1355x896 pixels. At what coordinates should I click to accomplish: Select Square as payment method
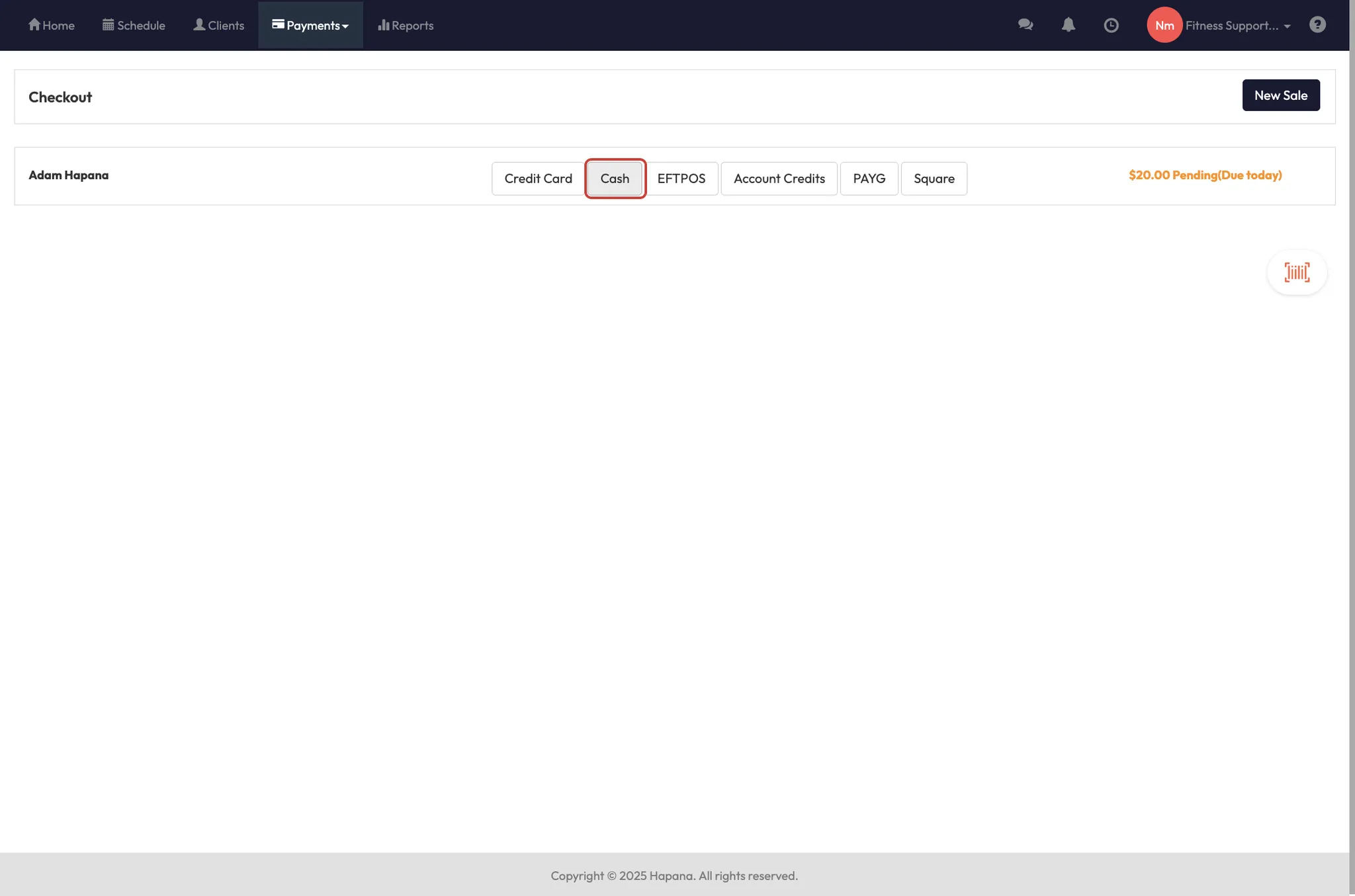point(934,179)
